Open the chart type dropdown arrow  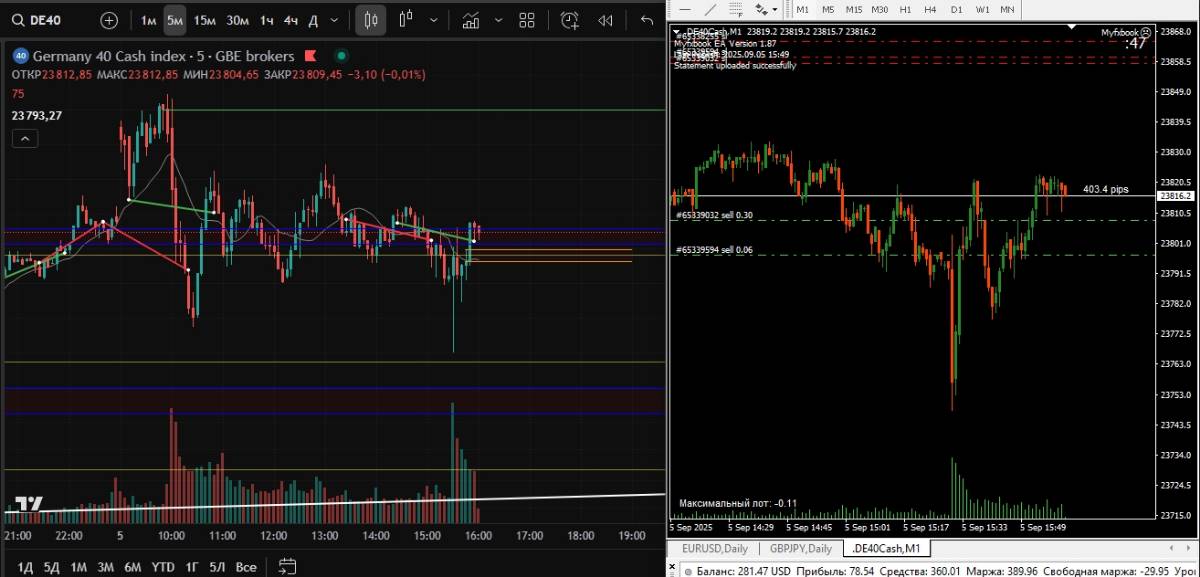[x=433, y=20]
